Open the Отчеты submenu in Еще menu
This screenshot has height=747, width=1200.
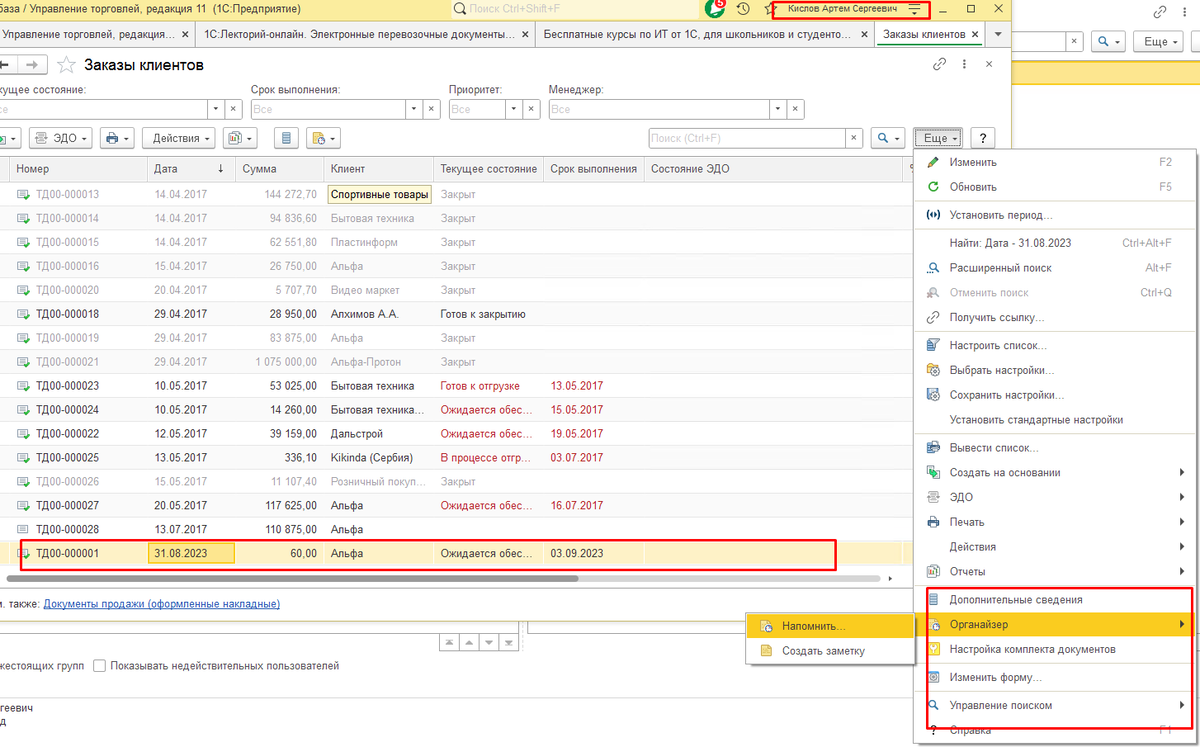point(1056,572)
